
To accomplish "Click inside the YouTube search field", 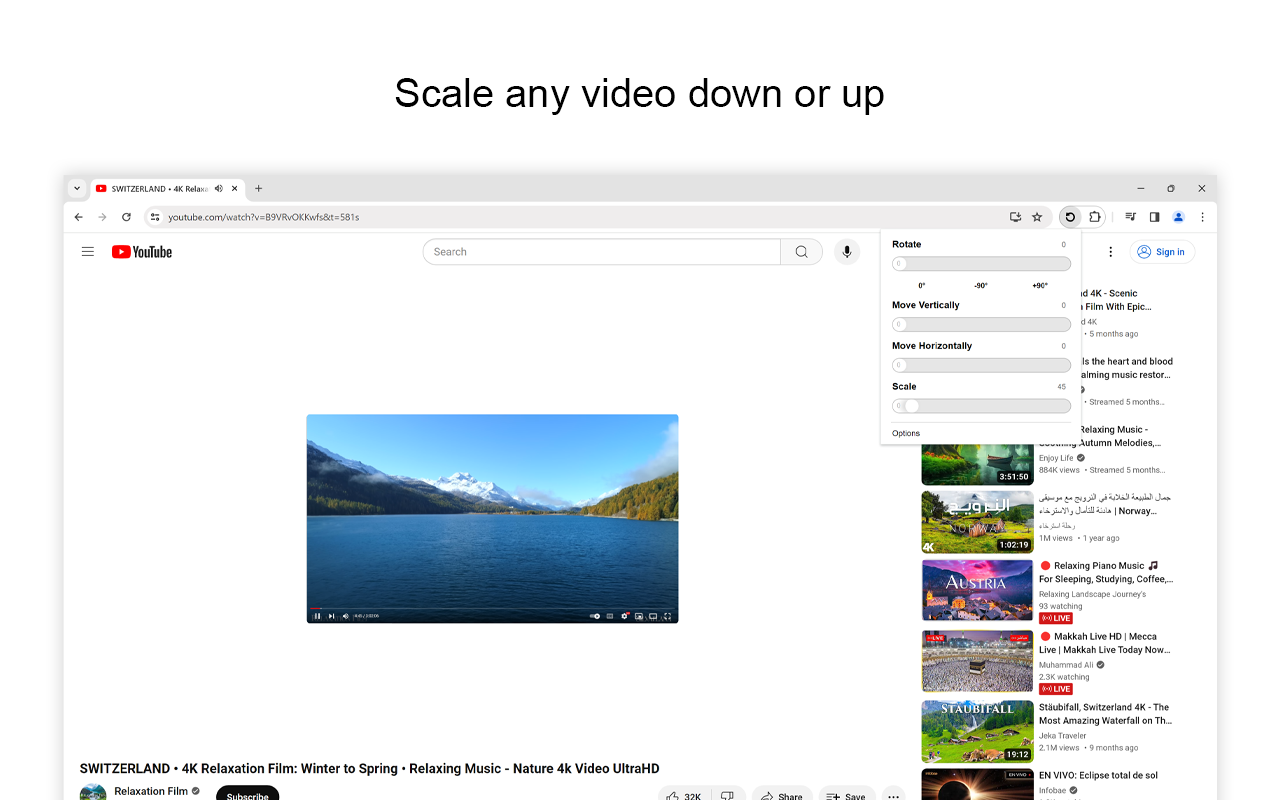I will pyautogui.click(x=600, y=251).
